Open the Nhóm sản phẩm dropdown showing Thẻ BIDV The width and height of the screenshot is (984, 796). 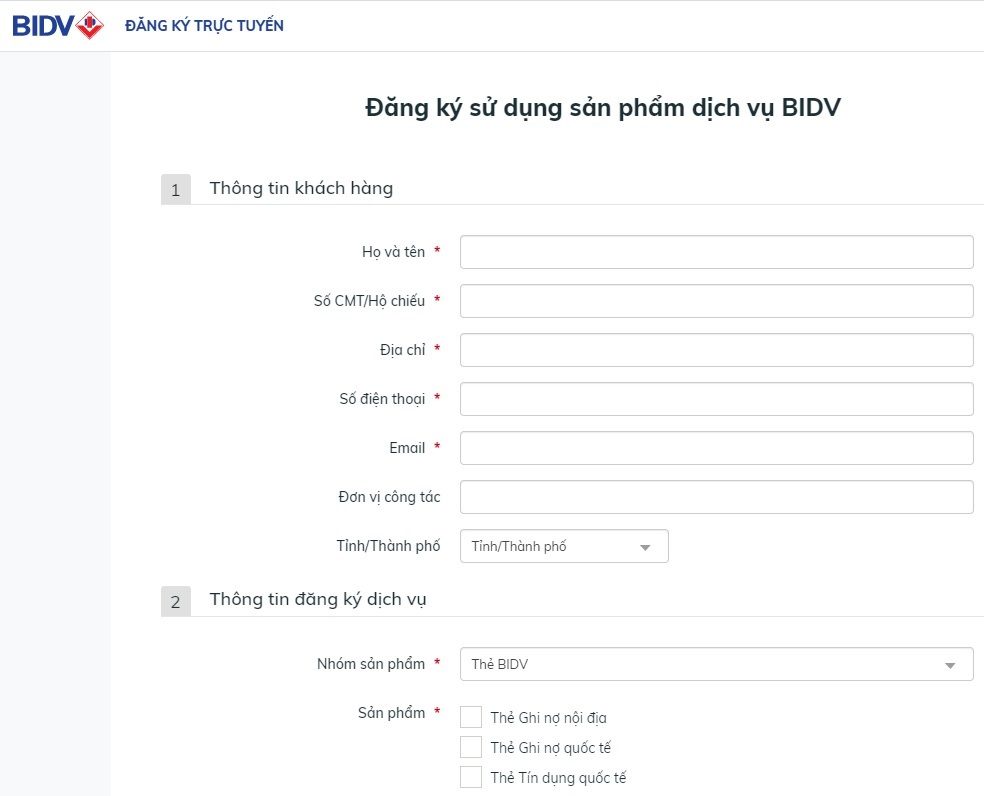coord(716,664)
